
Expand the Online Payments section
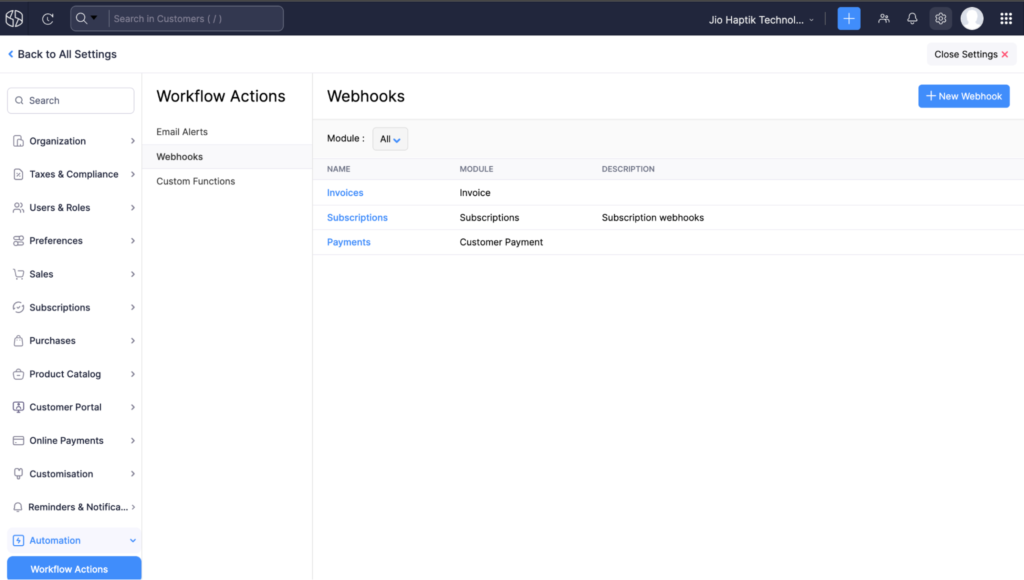tap(71, 440)
